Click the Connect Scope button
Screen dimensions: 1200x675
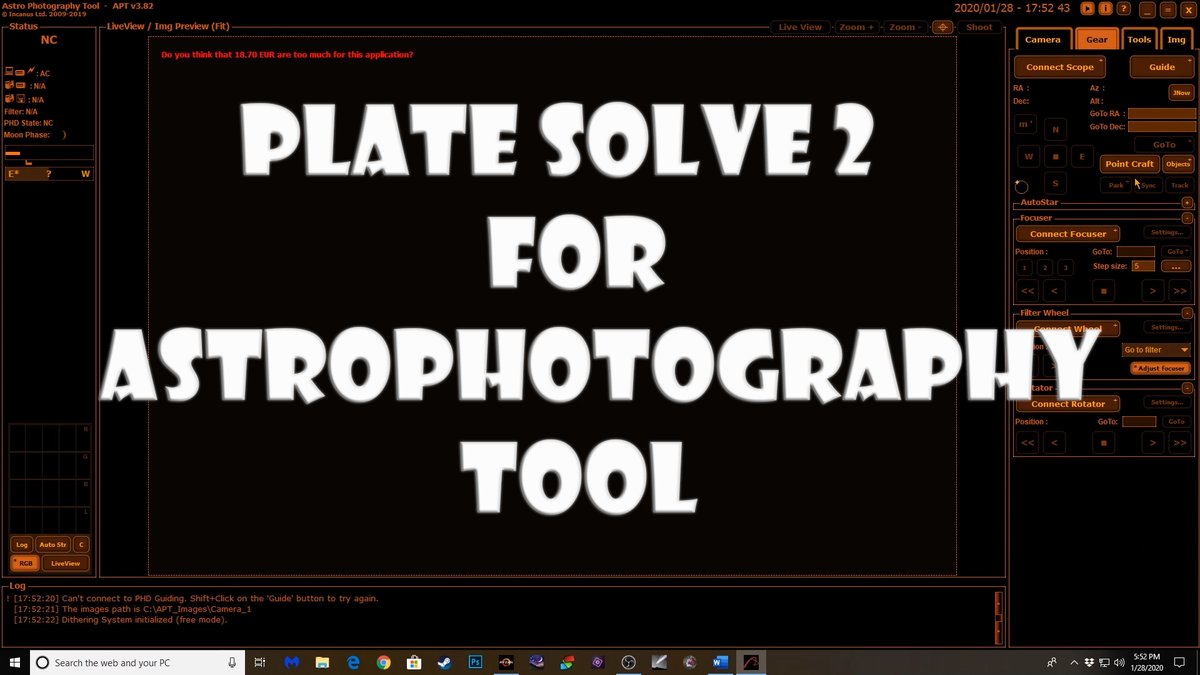(1060, 67)
